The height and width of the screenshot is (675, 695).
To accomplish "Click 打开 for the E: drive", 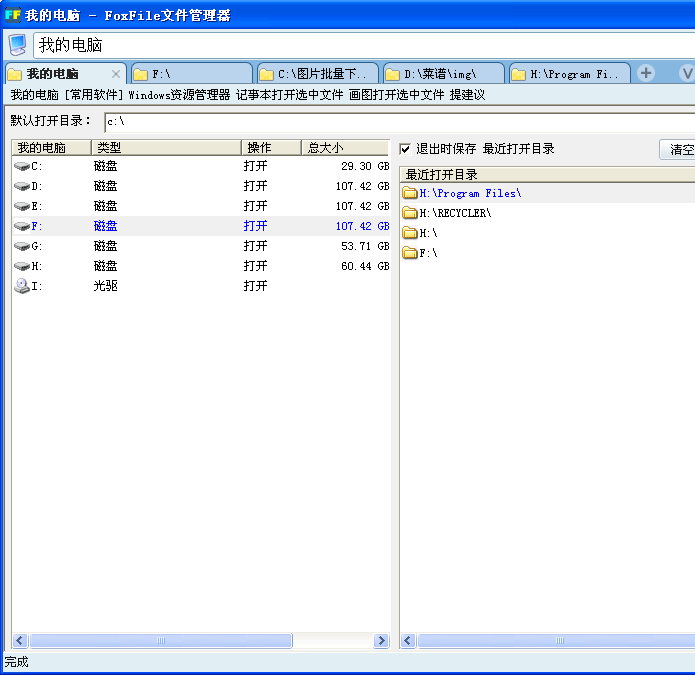I will click(255, 206).
